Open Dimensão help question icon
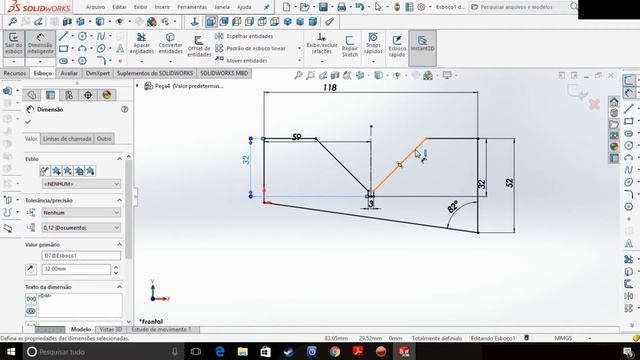Viewport: 640px width, 360px height. 124,109
